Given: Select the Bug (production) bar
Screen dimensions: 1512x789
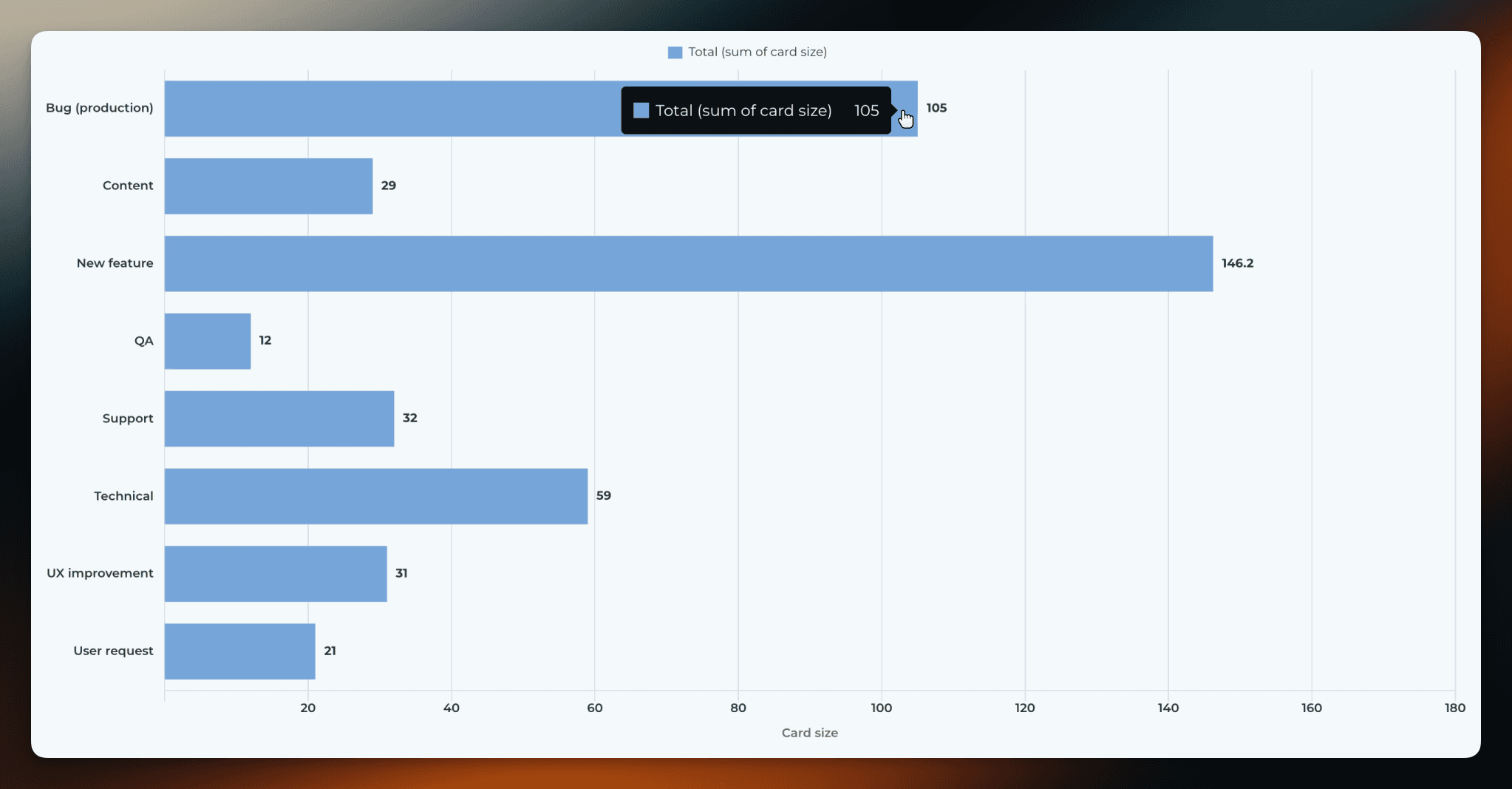Looking at the screenshot, I should coord(541,109).
